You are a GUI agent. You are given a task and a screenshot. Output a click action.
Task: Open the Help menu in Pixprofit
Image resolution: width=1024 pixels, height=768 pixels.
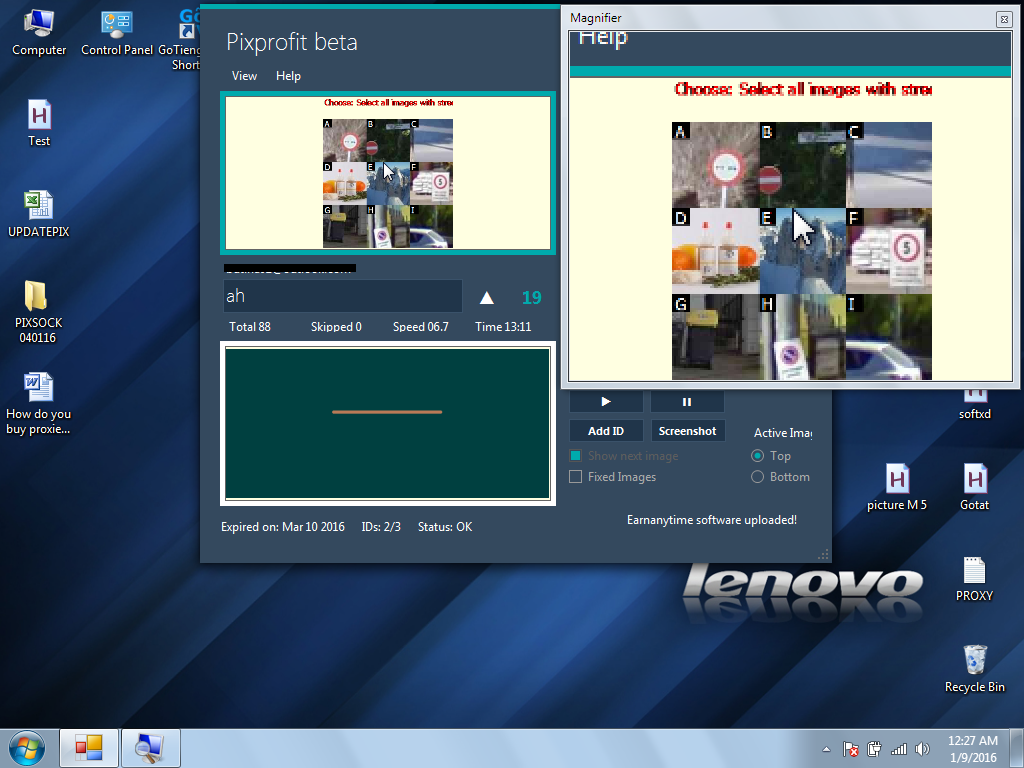point(288,76)
